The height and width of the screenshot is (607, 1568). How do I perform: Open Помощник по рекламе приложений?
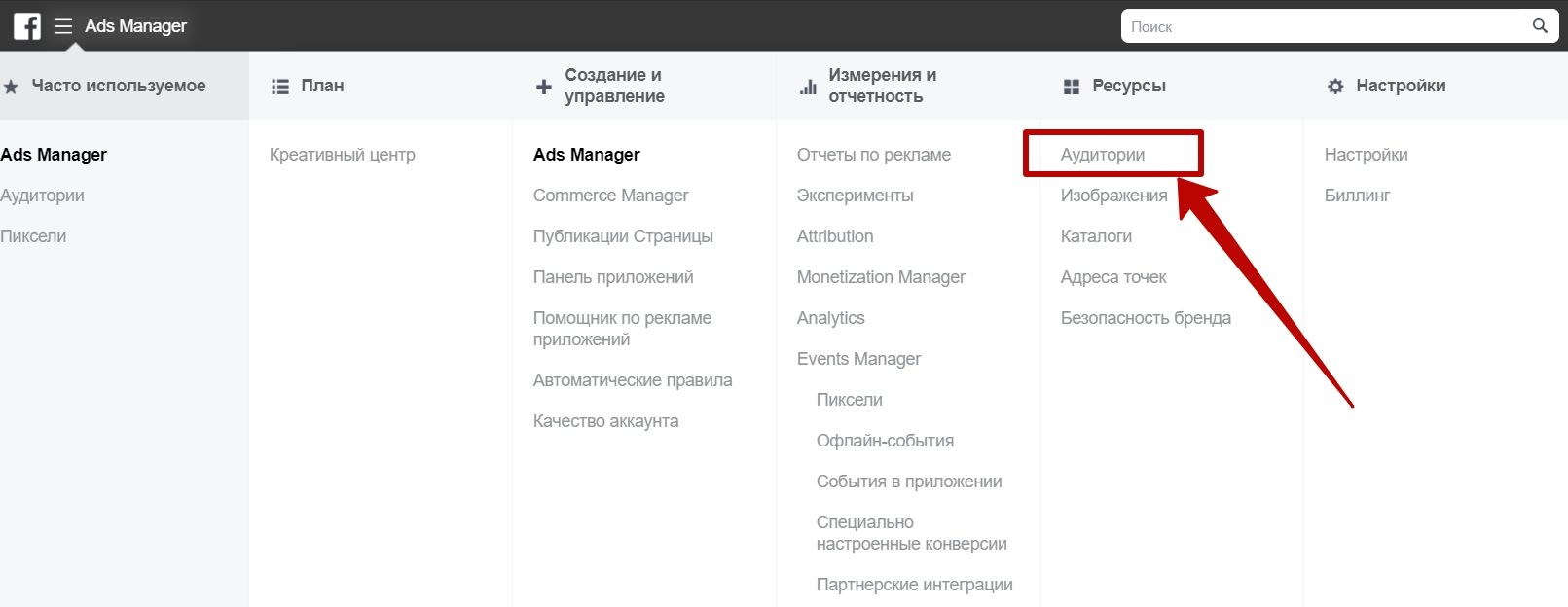tap(623, 329)
